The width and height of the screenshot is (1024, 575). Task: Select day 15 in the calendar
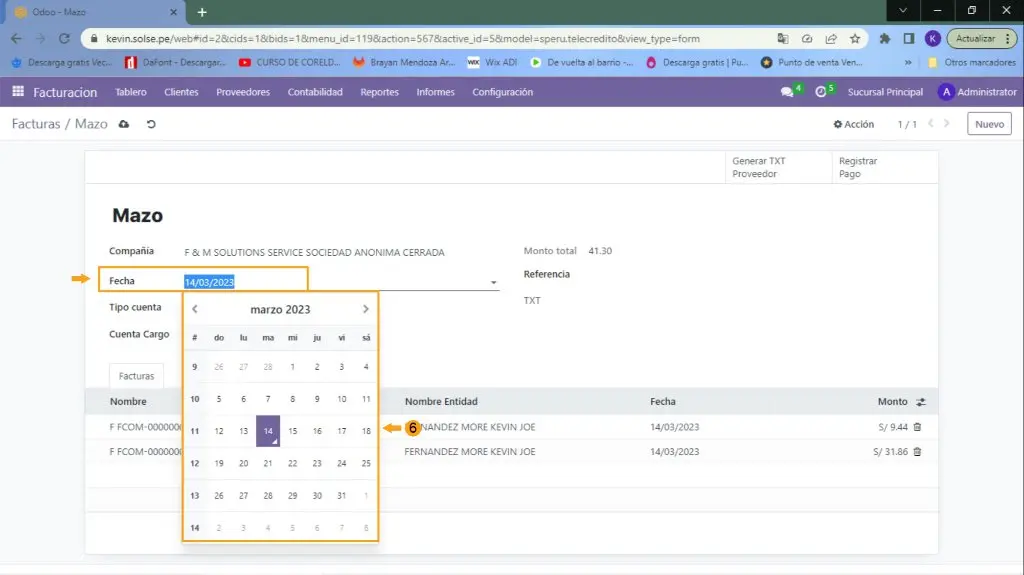tap(293, 431)
